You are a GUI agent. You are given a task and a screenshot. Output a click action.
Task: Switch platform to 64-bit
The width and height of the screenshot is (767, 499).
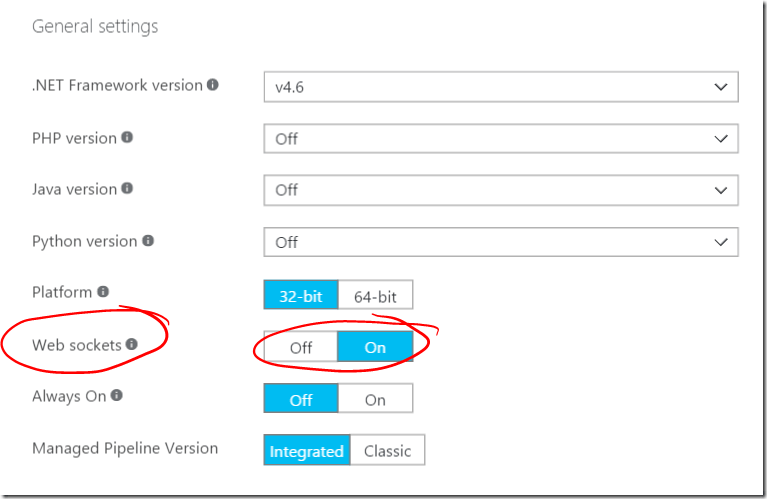[x=375, y=295]
